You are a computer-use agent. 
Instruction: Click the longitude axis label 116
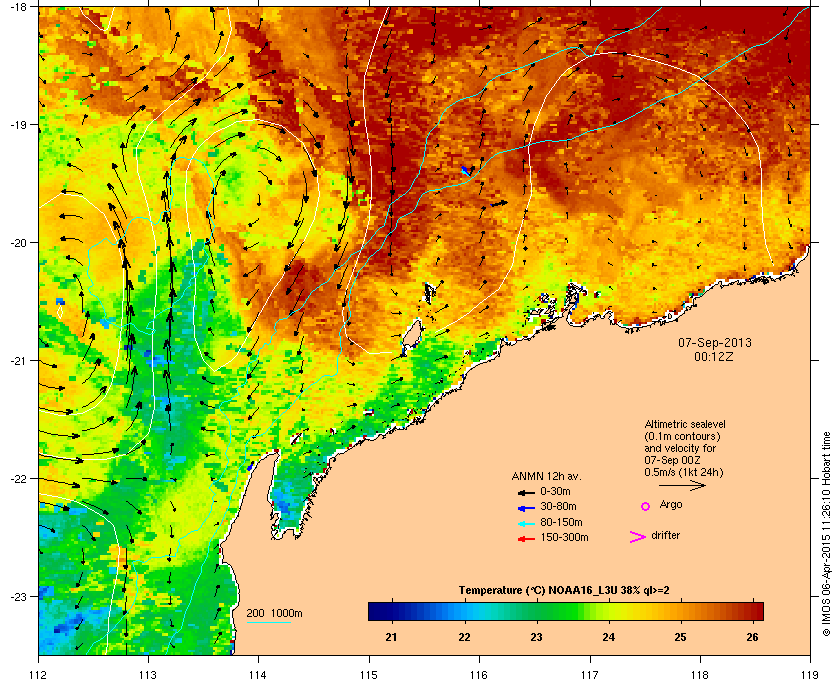479,675
